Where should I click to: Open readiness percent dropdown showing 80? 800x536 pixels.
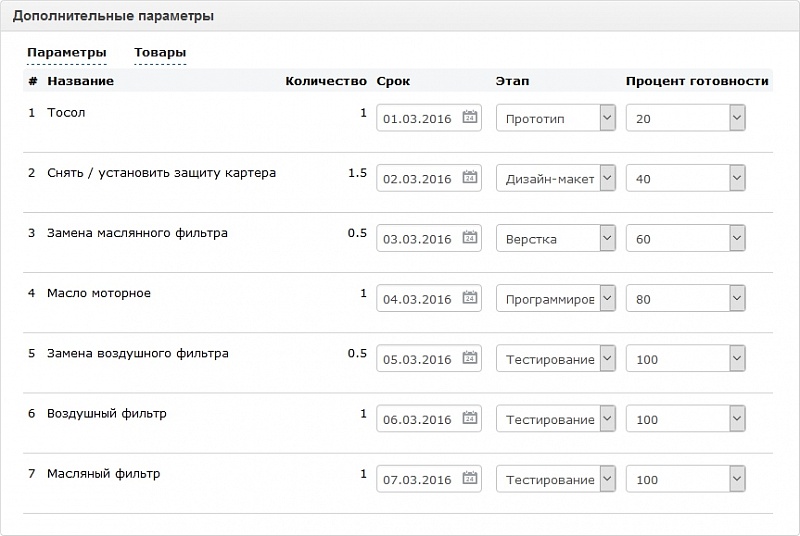(x=737, y=298)
